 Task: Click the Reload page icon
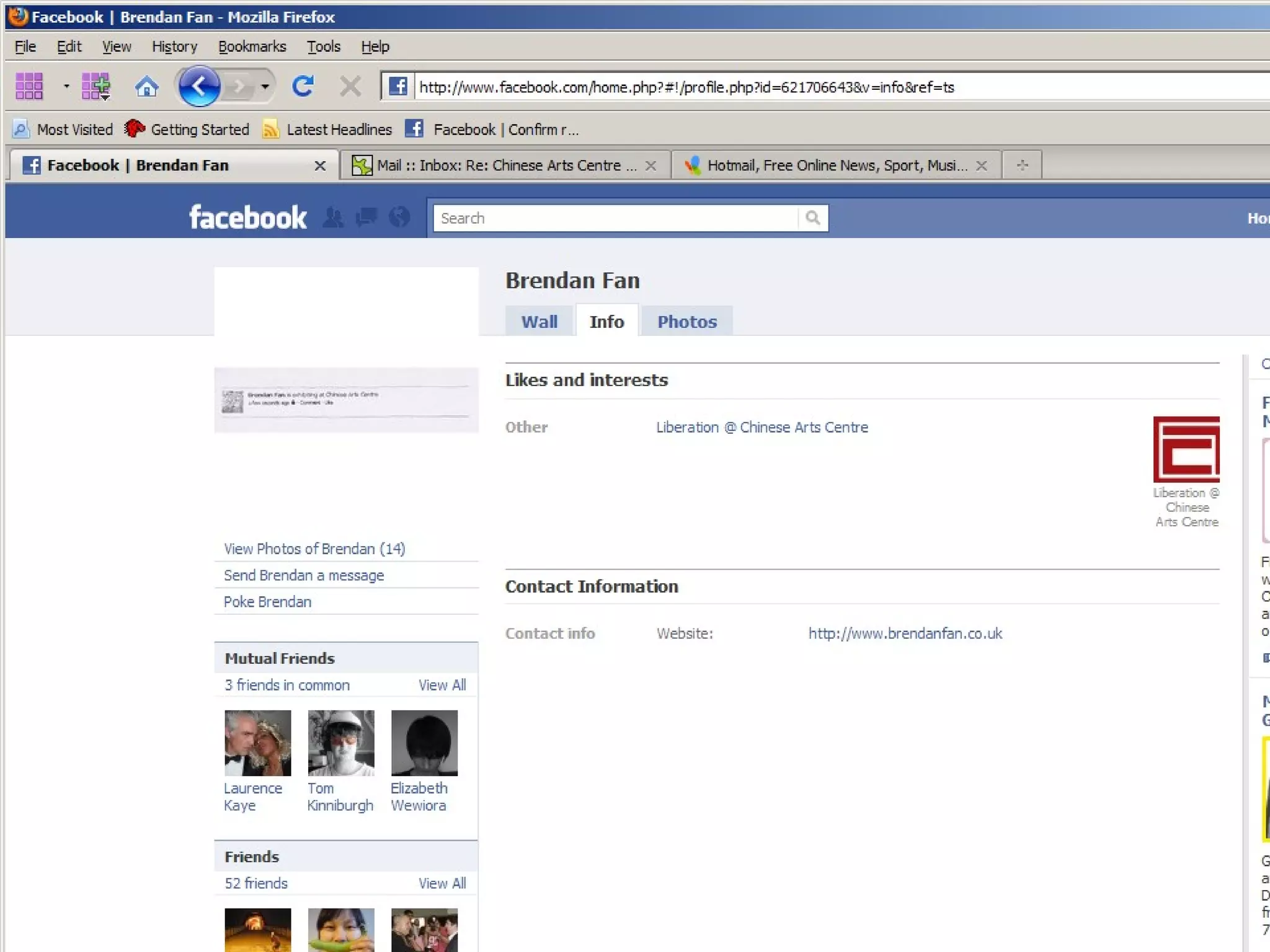303,87
